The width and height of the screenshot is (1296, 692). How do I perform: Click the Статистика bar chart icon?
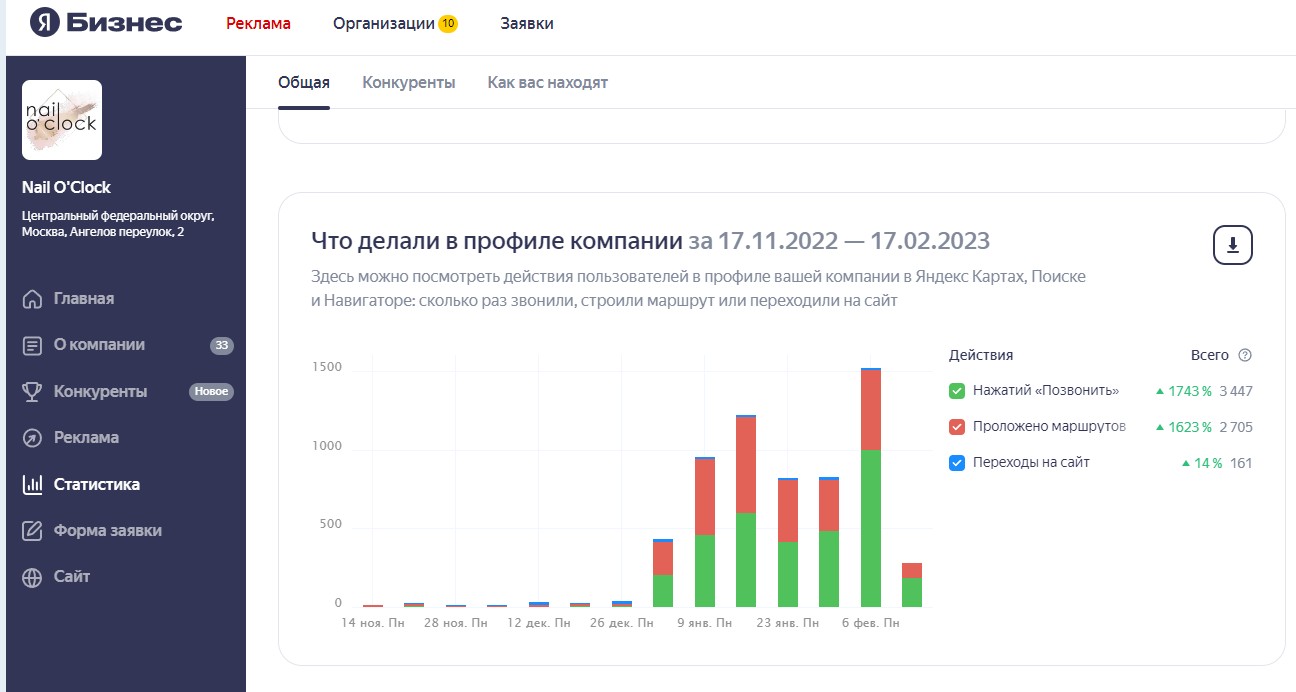33,485
